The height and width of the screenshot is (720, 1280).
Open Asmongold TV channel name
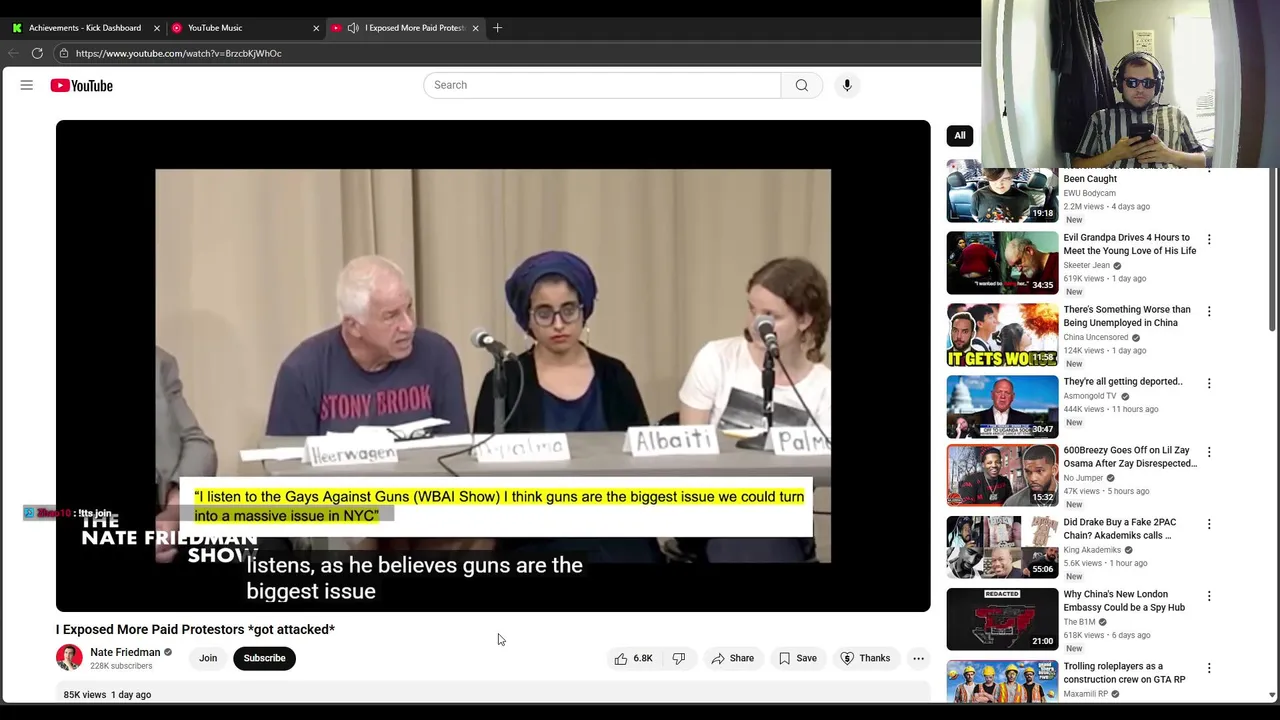pyautogui.click(x=1089, y=396)
